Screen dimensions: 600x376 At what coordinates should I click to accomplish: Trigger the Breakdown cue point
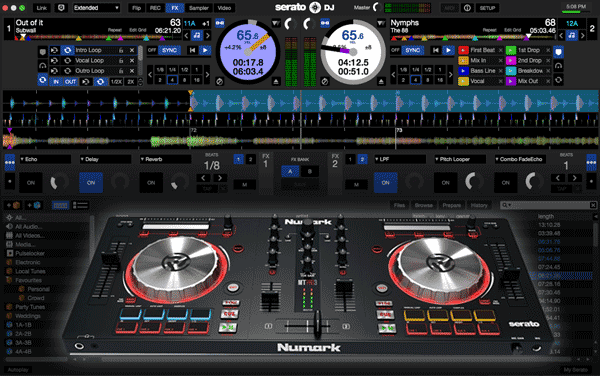(x=511, y=71)
